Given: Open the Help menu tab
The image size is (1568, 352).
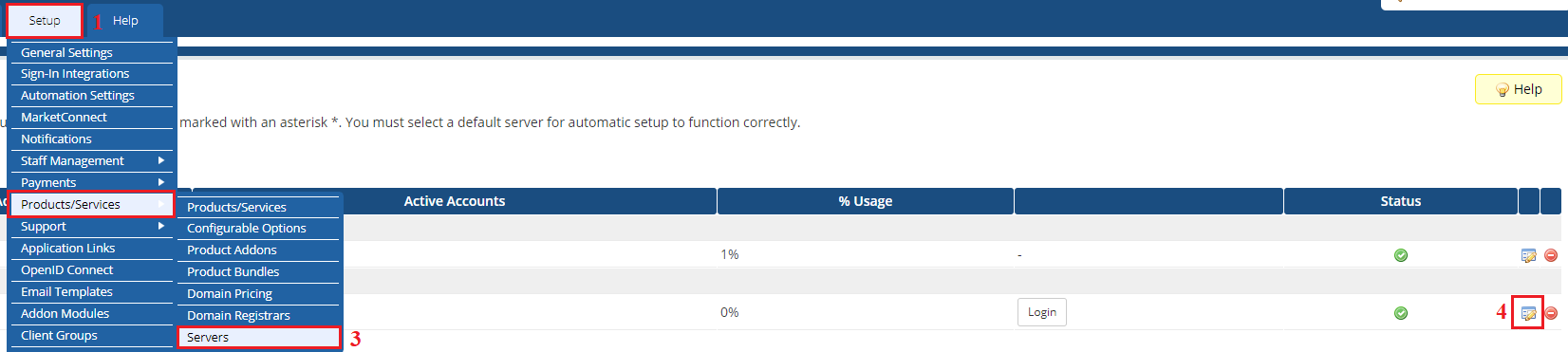Looking at the screenshot, I should [125, 20].
